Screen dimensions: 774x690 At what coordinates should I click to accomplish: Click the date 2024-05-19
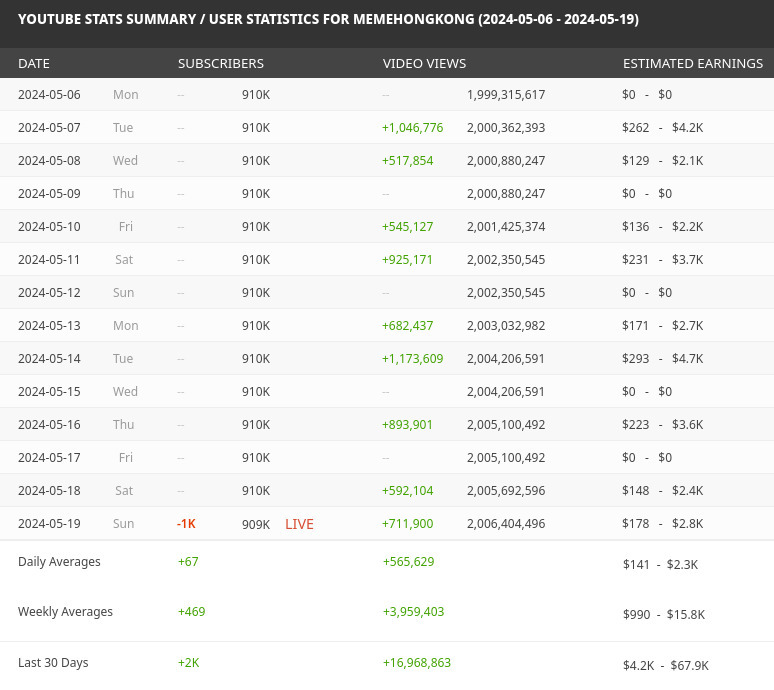[x=49, y=525]
